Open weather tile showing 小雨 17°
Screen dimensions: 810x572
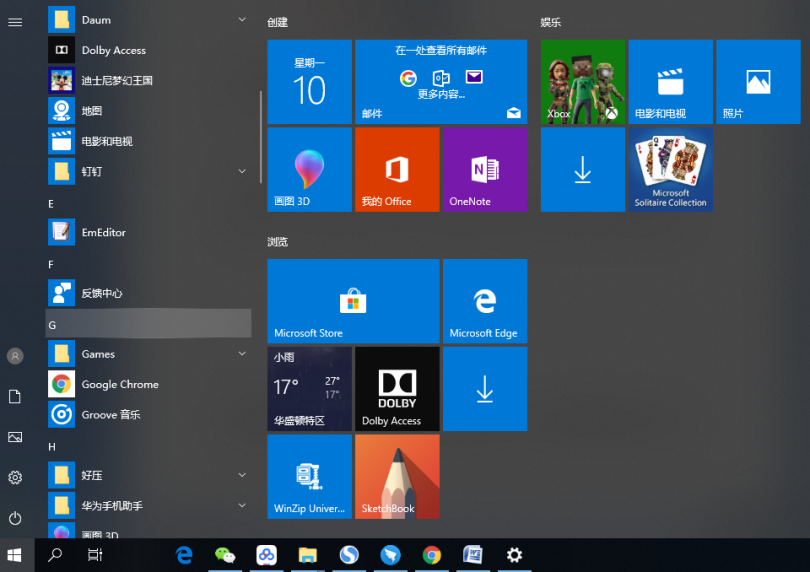(x=309, y=389)
